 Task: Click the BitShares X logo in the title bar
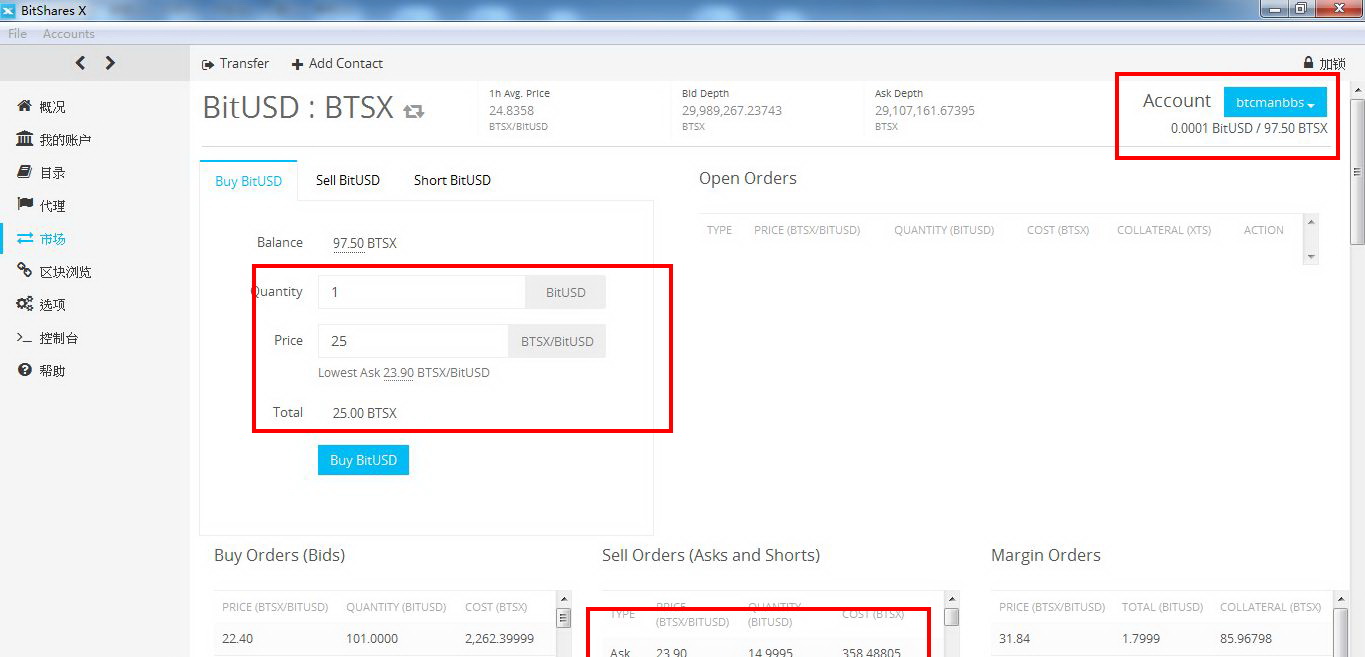tap(9, 9)
